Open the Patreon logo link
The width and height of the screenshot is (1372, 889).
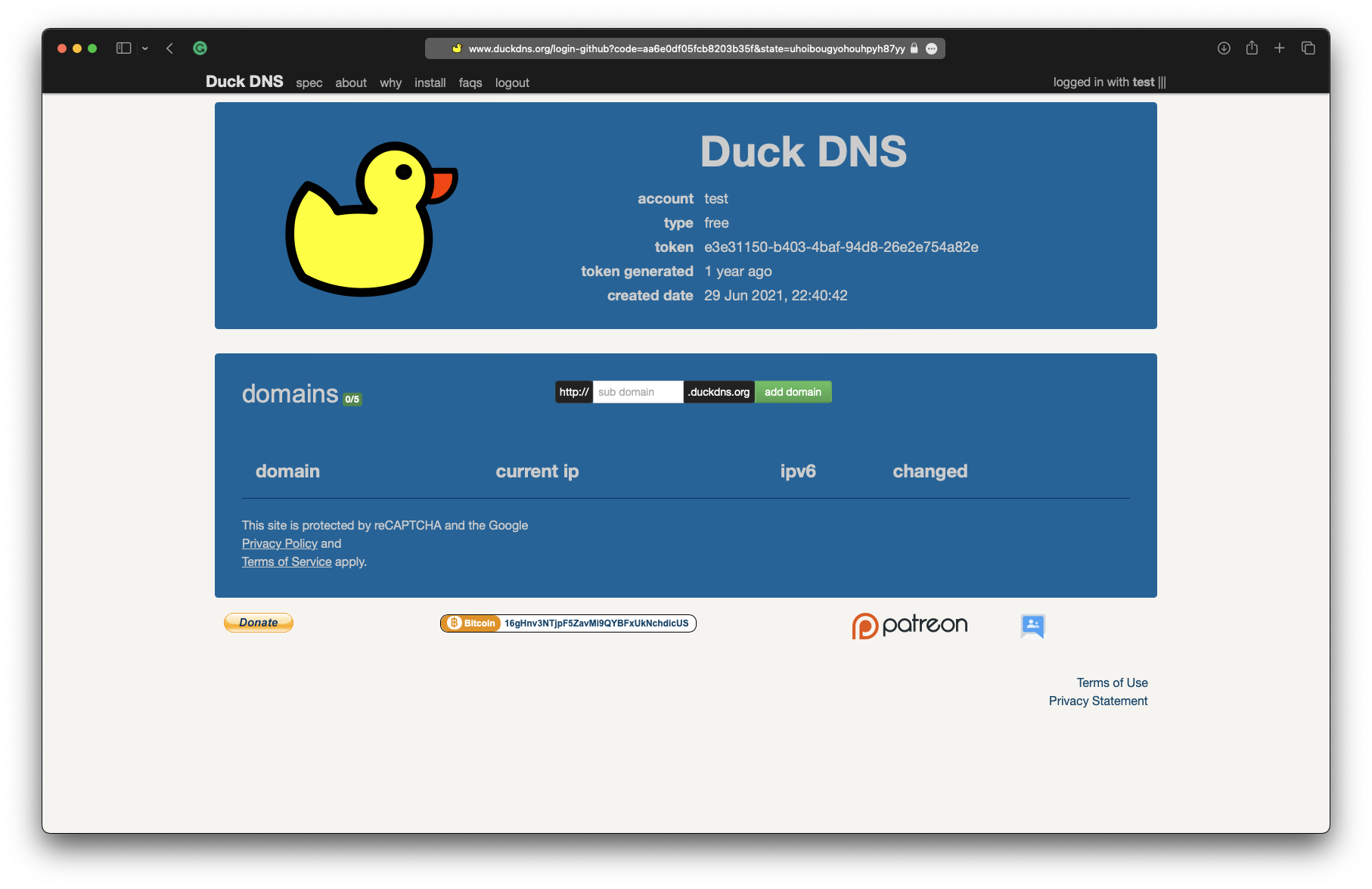[x=910, y=625]
